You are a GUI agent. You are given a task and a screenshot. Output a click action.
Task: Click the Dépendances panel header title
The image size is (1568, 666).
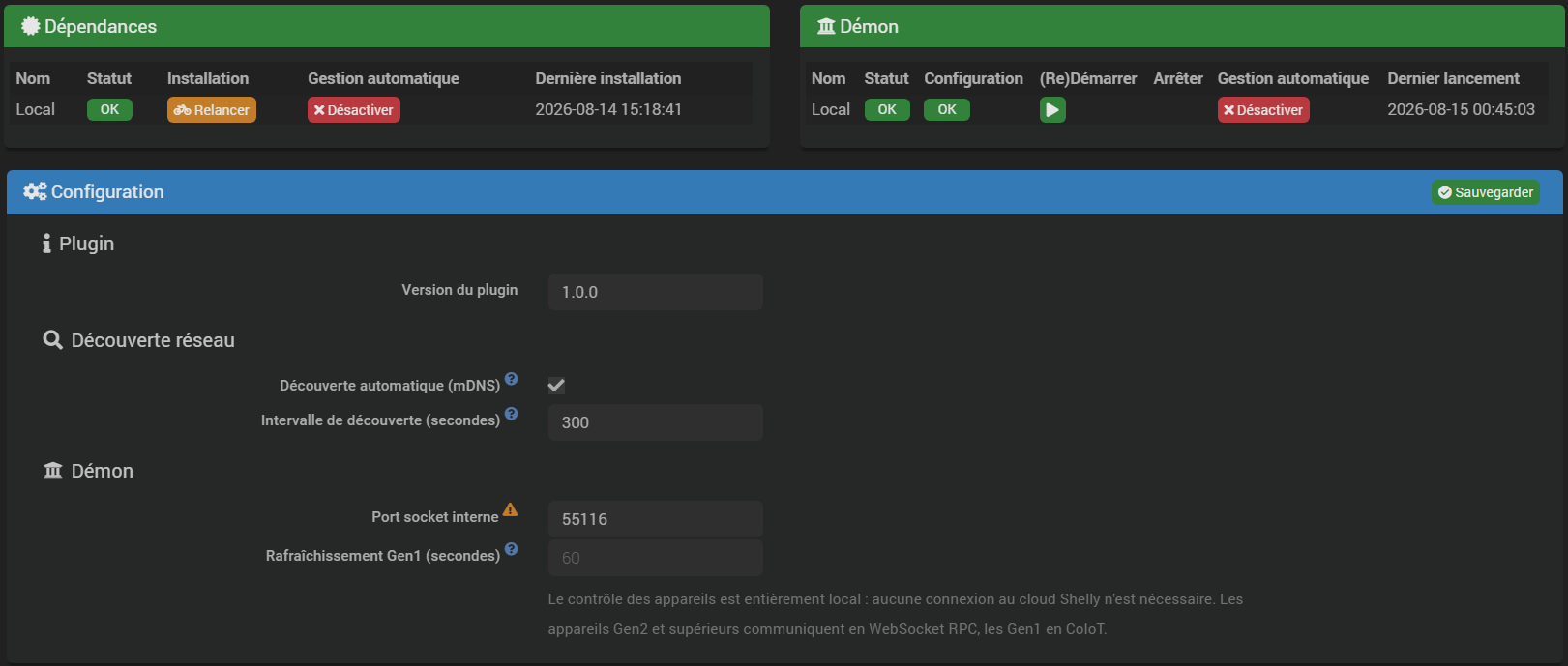101,26
